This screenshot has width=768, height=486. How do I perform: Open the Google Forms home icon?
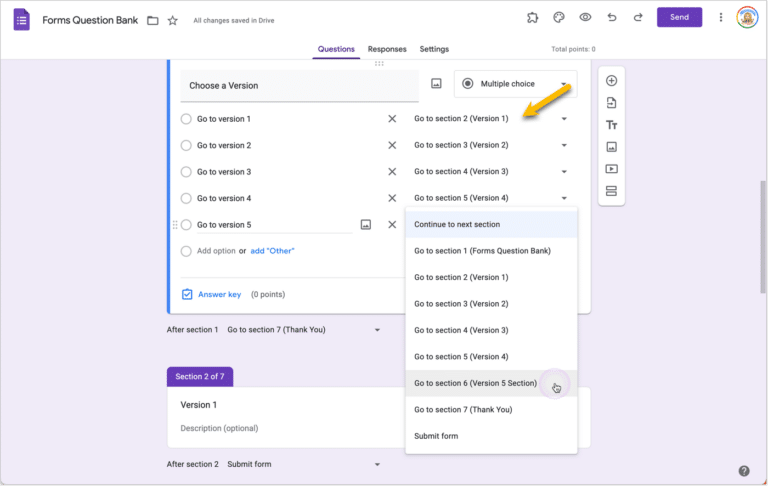[x=22, y=20]
